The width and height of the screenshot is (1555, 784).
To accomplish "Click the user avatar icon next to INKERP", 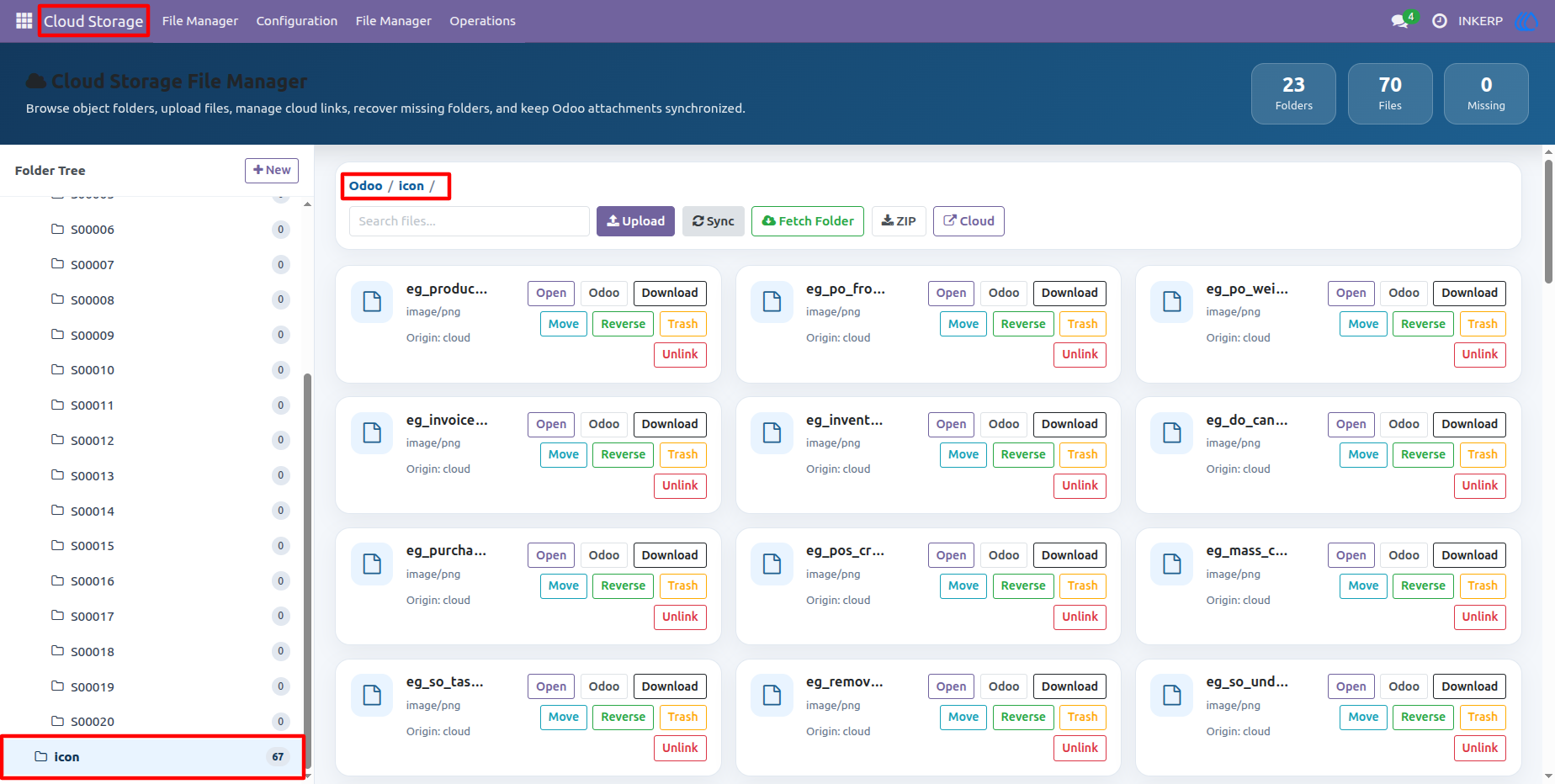I will coord(1526,21).
